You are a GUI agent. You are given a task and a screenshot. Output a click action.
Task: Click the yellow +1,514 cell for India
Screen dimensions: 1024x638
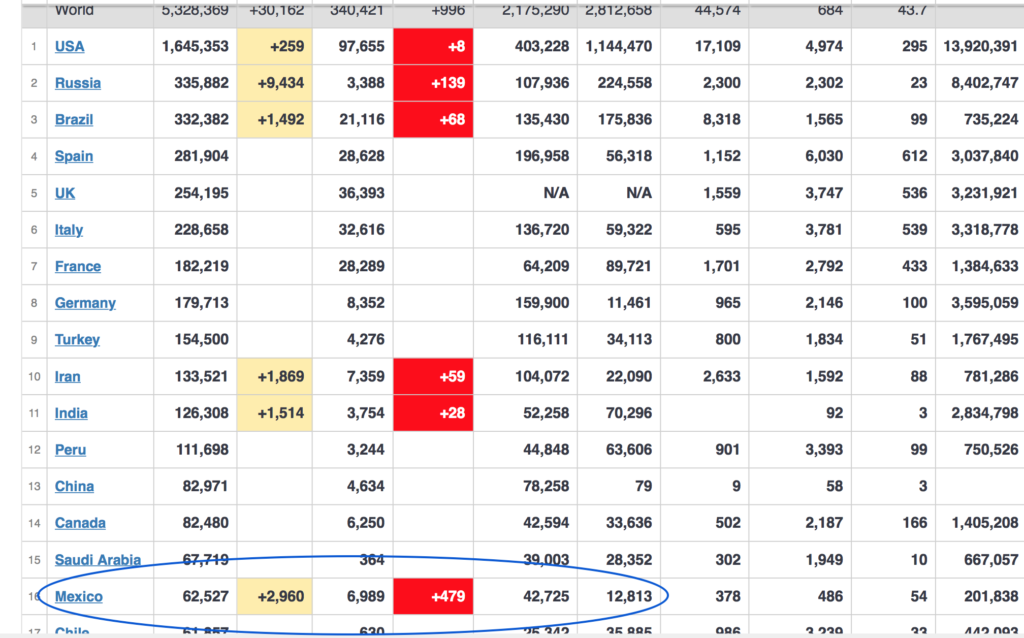[274, 413]
